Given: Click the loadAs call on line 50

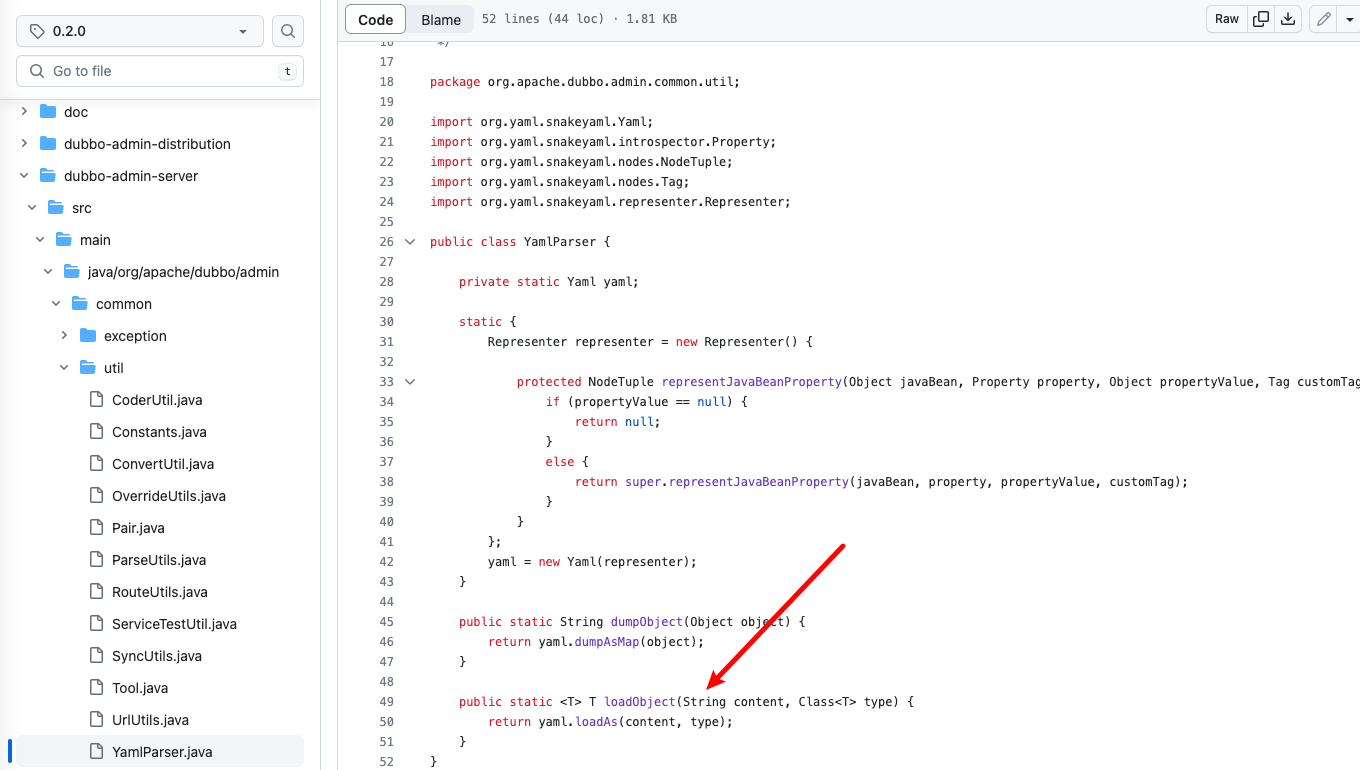Looking at the screenshot, I should point(596,722).
